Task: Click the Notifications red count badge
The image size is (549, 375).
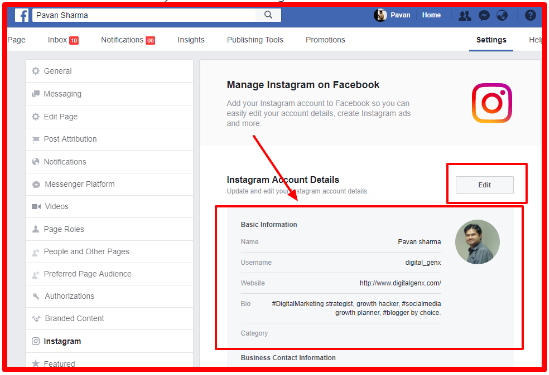Action: tap(151, 41)
